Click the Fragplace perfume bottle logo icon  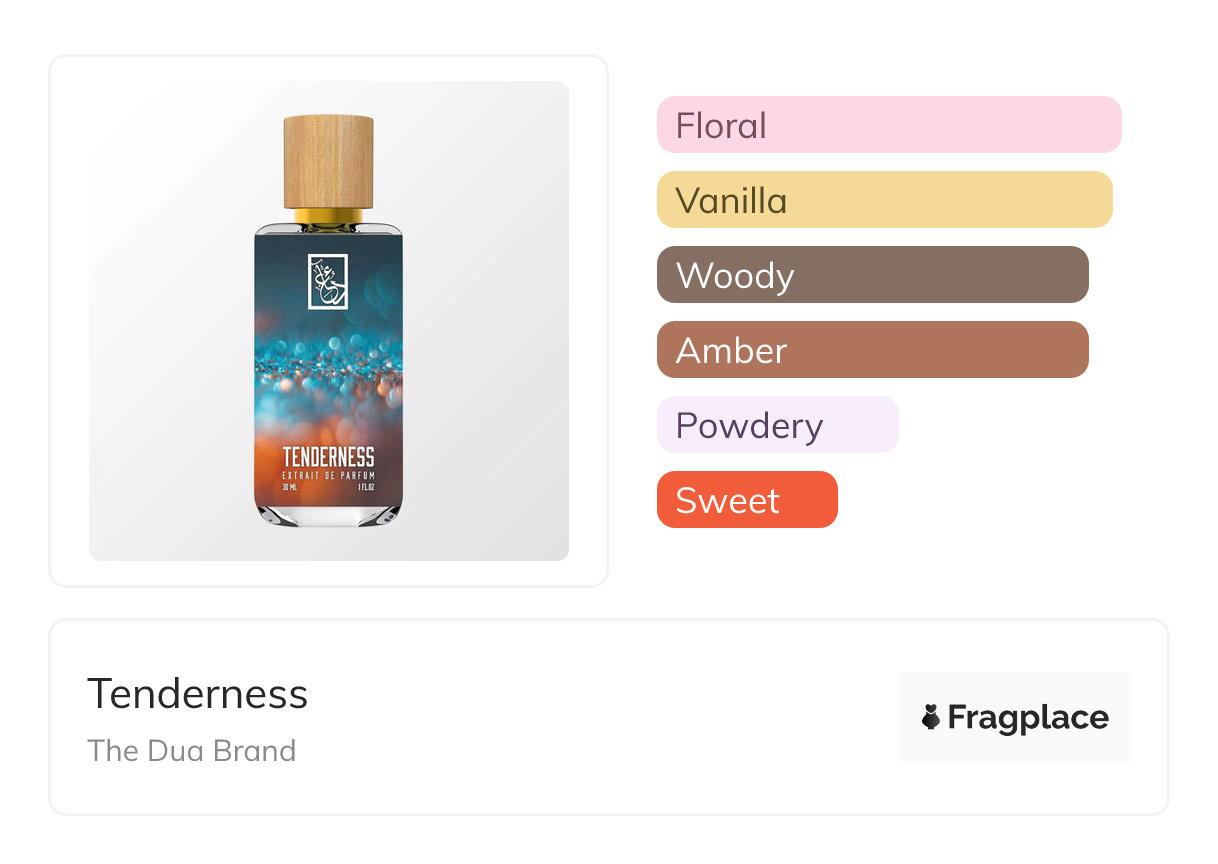(x=931, y=717)
